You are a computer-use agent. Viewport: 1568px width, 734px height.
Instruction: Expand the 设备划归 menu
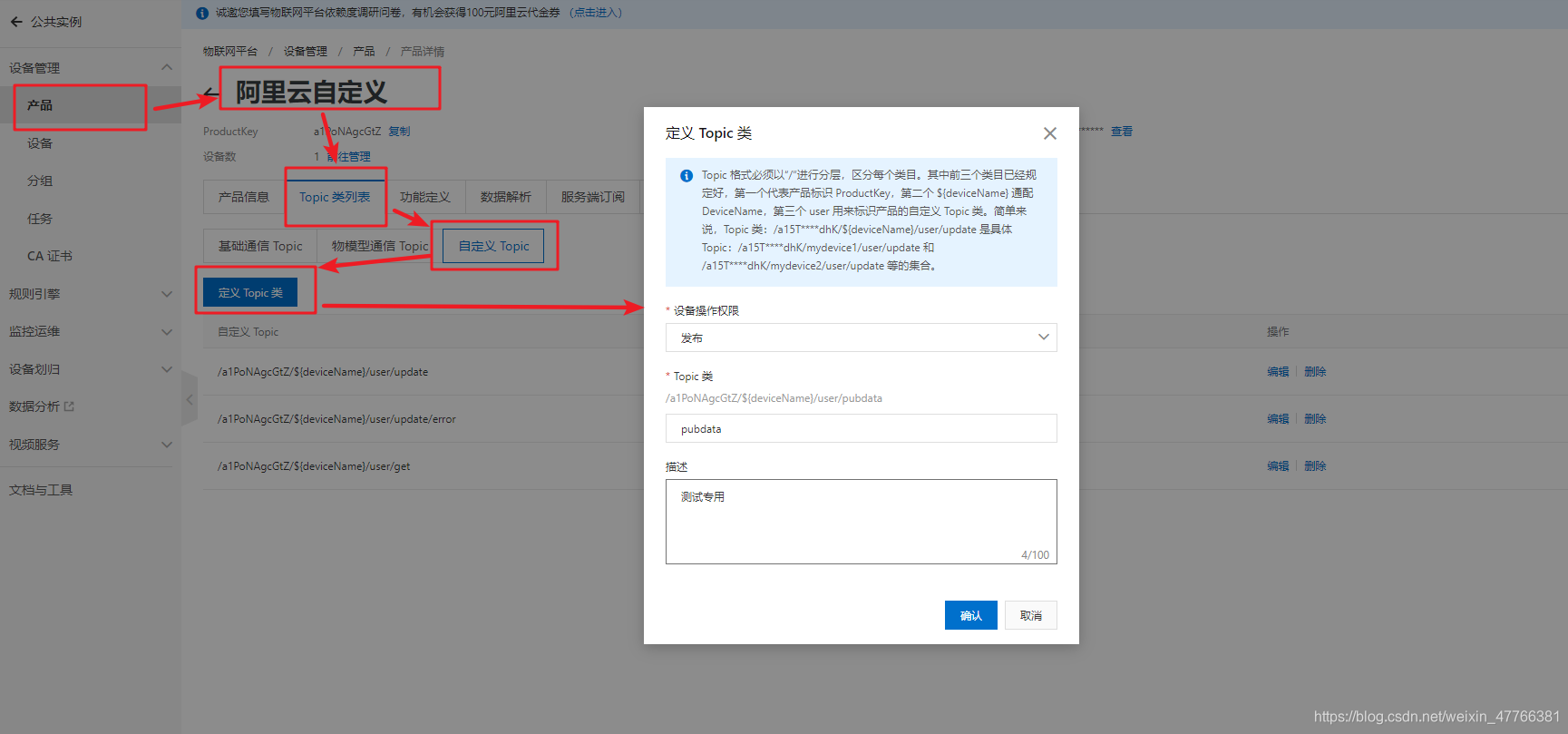(x=167, y=369)
